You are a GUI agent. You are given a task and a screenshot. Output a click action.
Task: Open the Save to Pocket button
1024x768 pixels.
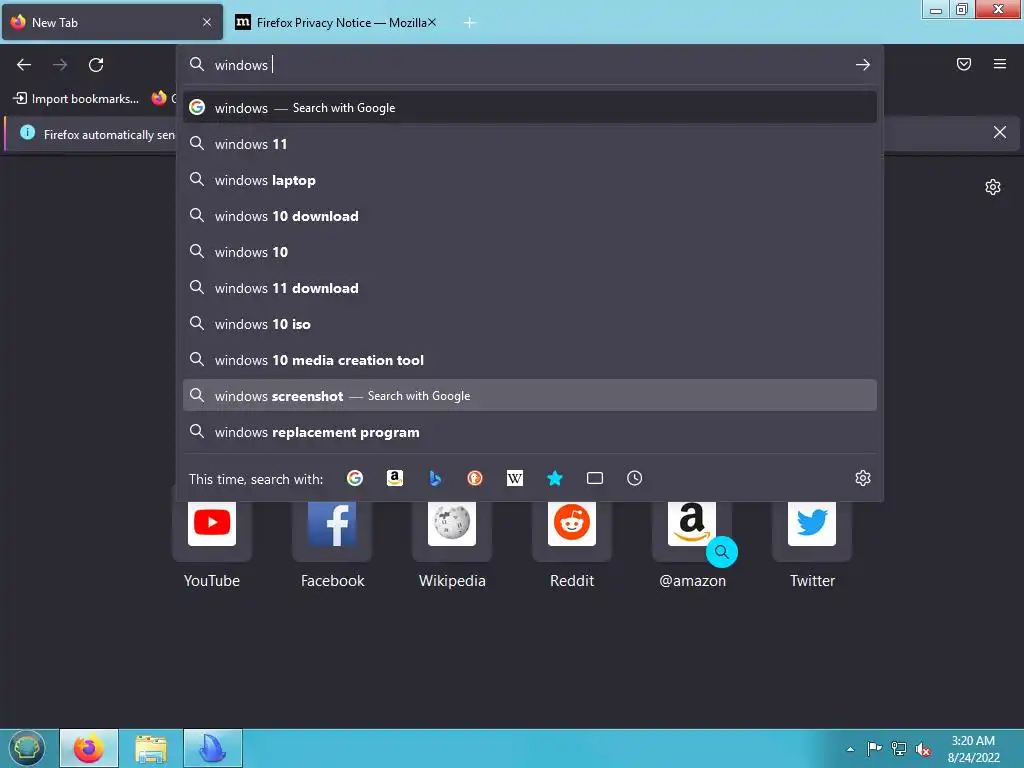[x=964, y=64]
